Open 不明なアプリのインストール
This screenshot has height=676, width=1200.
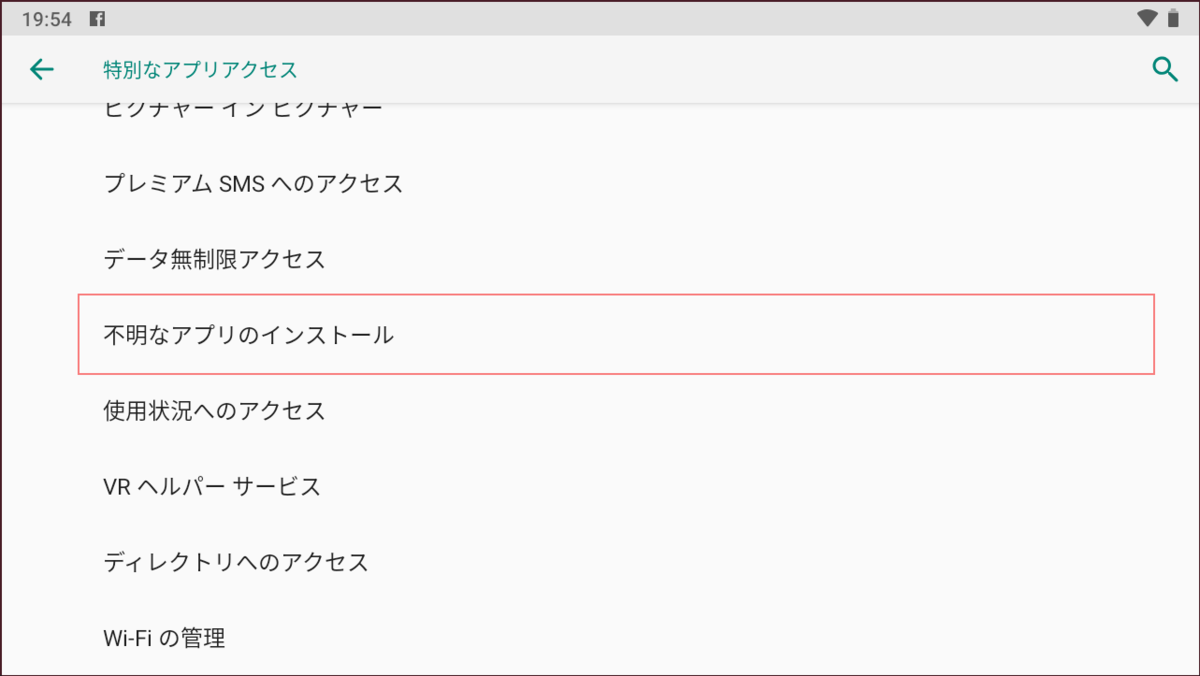pyautogui.click(x=249, y=335)
